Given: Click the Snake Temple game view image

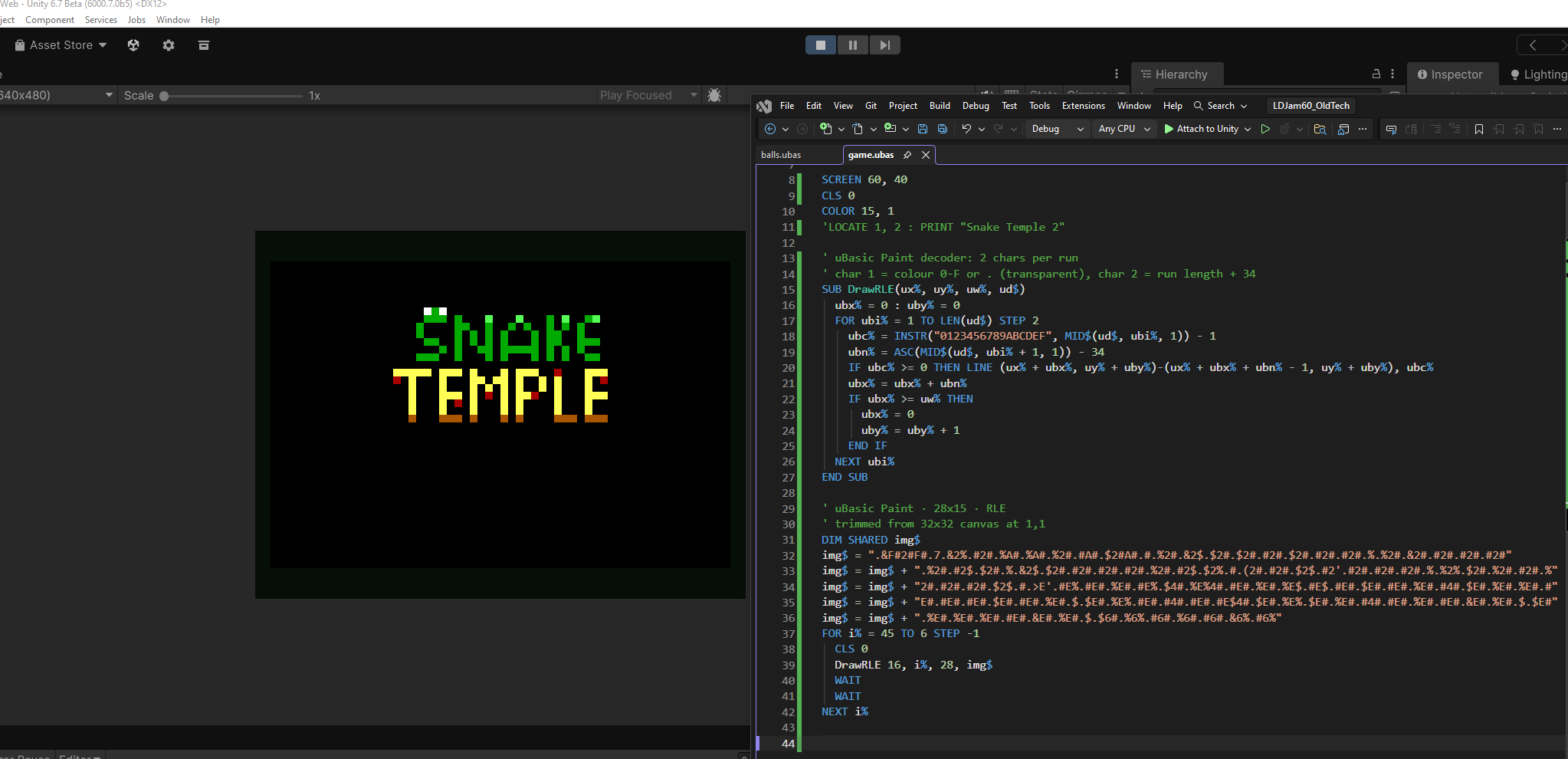Looking at the screenshot, I should pyautogui.click(x=500, y=415).
